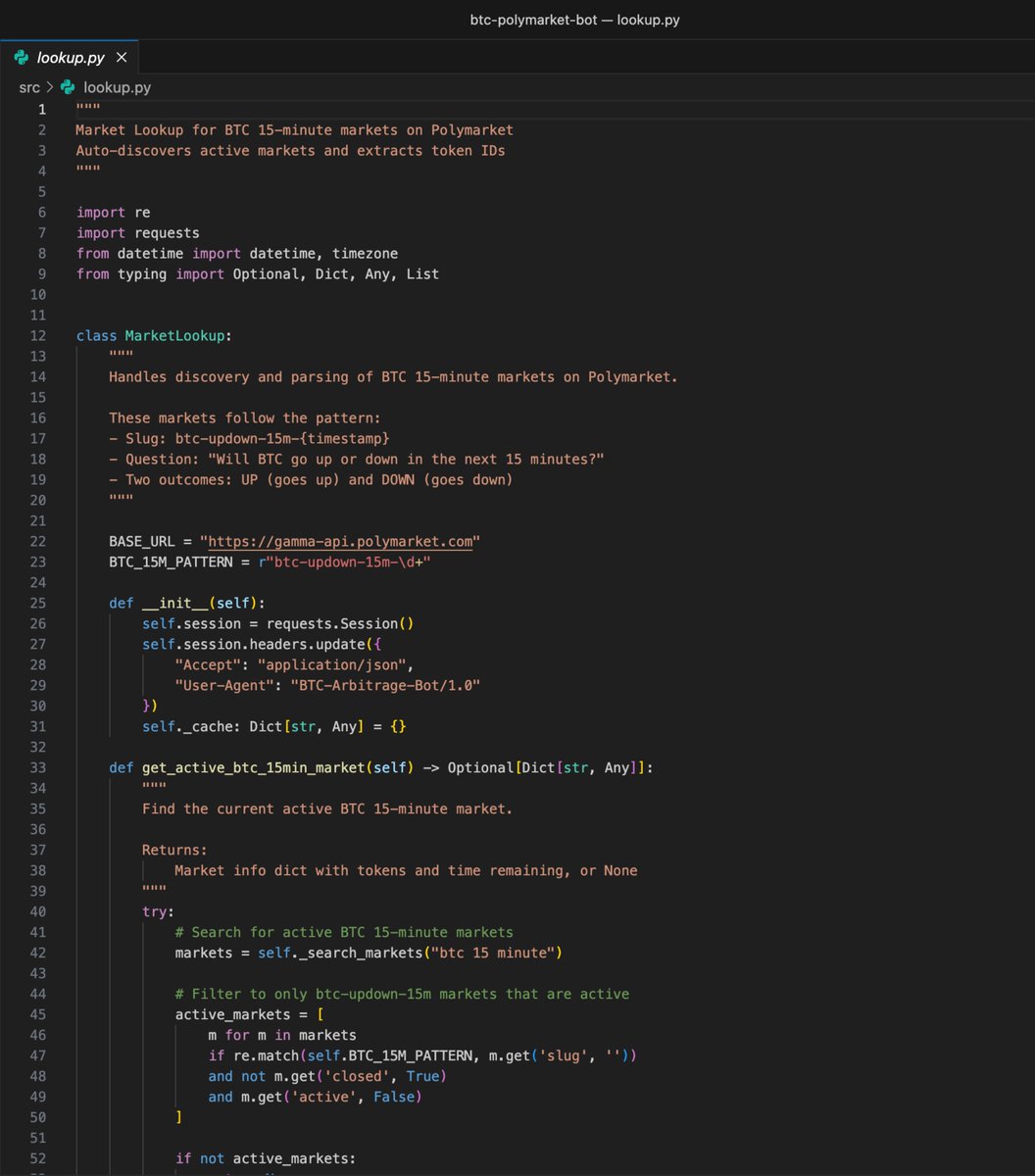Image resolution: width=1035 pixels, height=1176 pixels.
Task: Click the MarketLookup class name
Action: coord(174,335)
